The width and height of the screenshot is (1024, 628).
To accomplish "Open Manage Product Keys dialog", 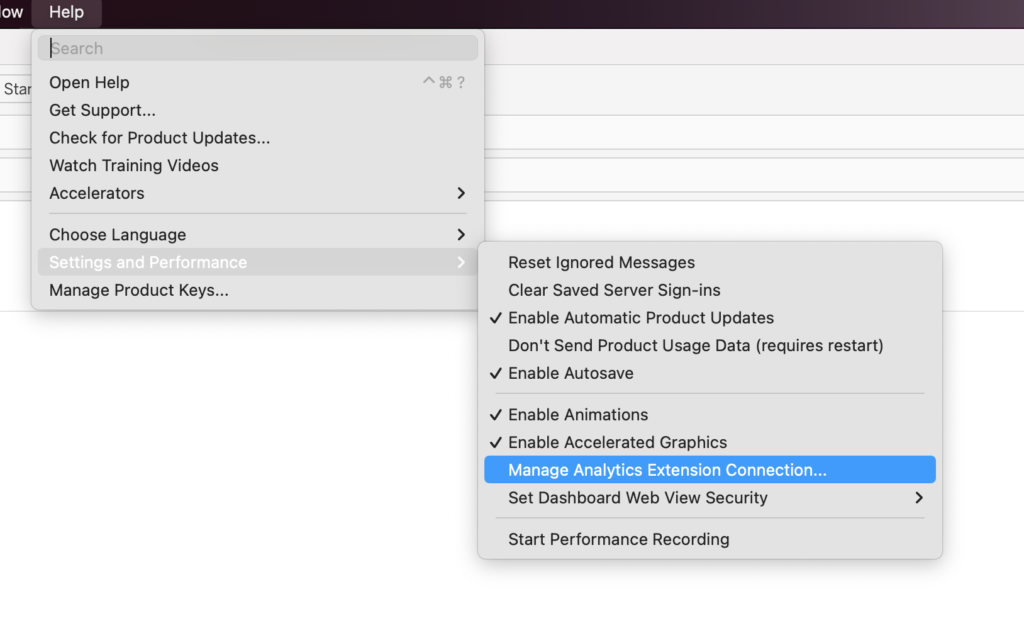I will point(139,290).
